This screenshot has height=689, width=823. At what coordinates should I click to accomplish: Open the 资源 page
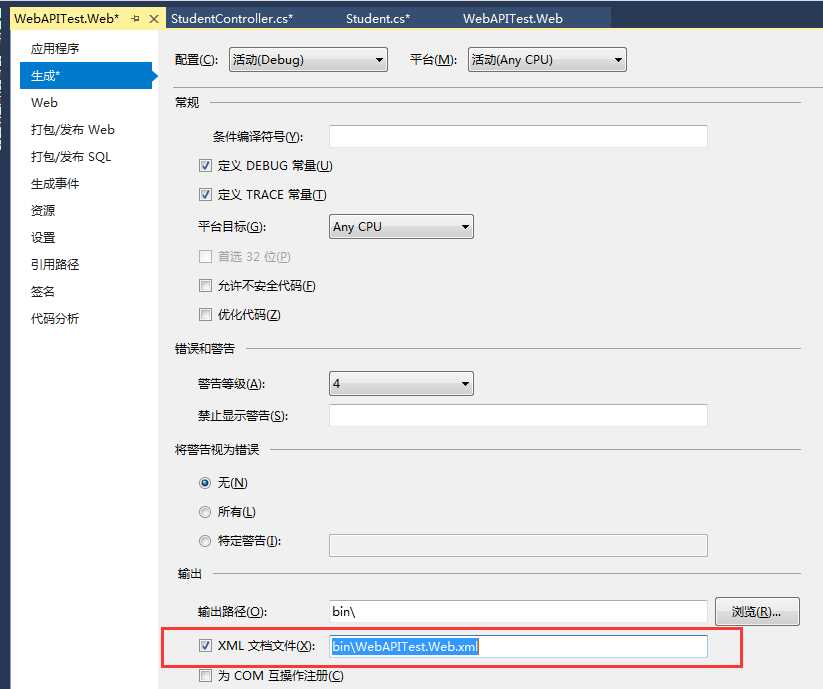[43, 210]
